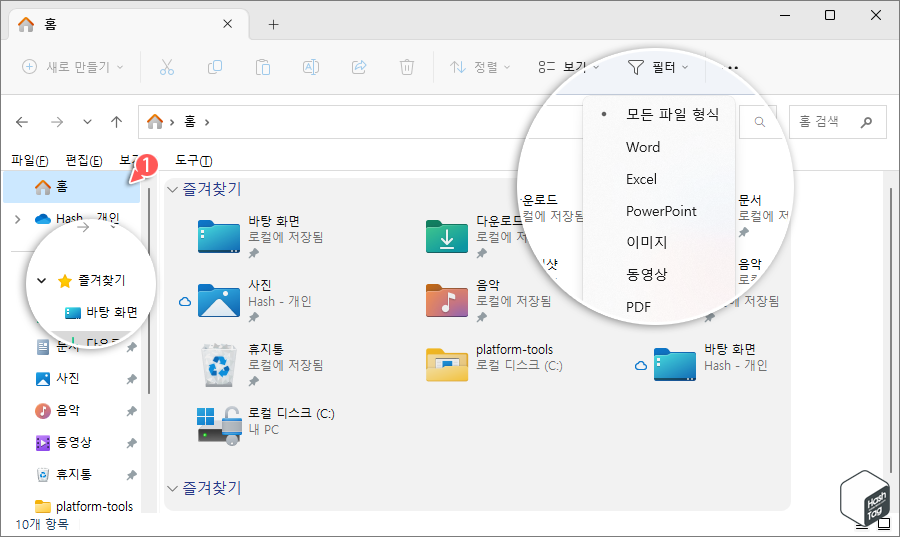Open 로컬 디스크 (C:) drive icon
Viewport: 900px width, 537px height.
219,426
